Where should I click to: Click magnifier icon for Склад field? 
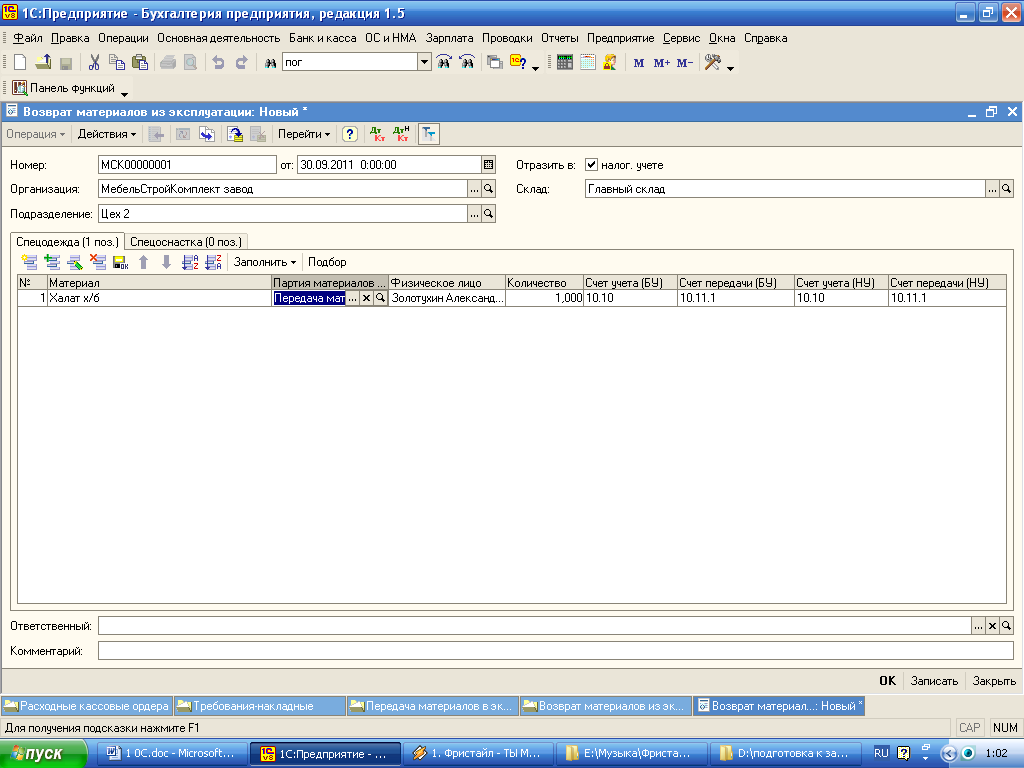[1006, 189]
